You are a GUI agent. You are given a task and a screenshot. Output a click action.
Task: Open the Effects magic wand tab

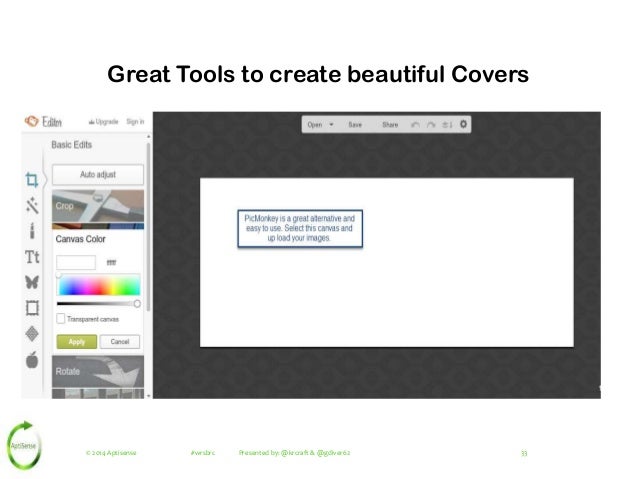32,206
